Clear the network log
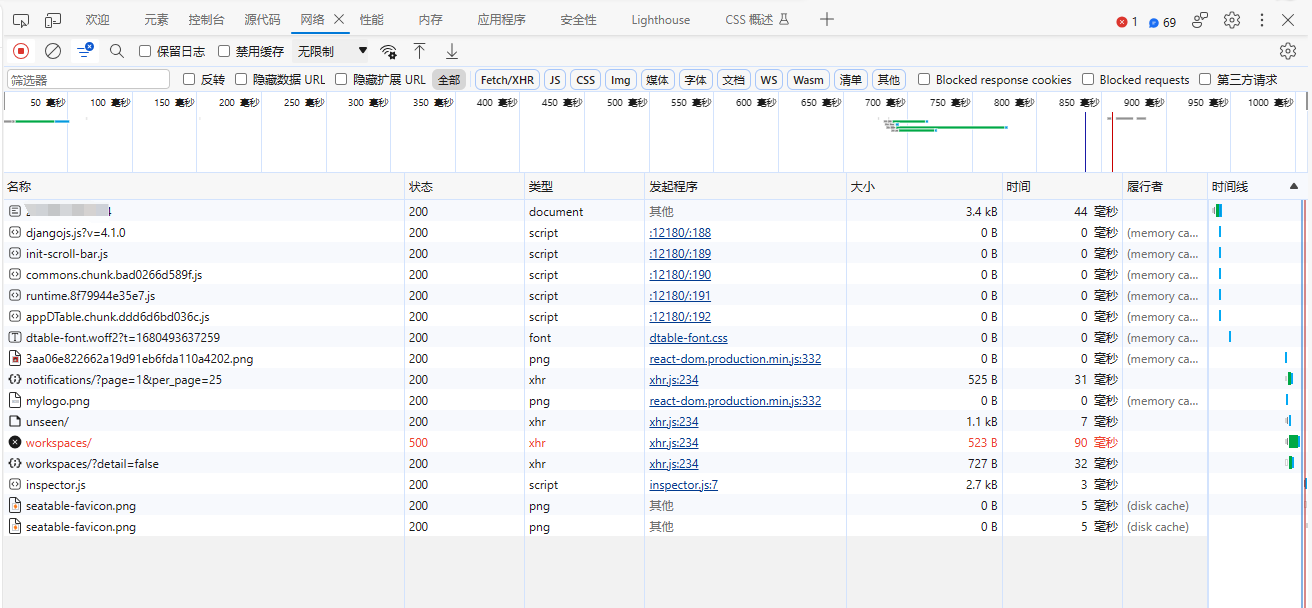 pos(53,51)
